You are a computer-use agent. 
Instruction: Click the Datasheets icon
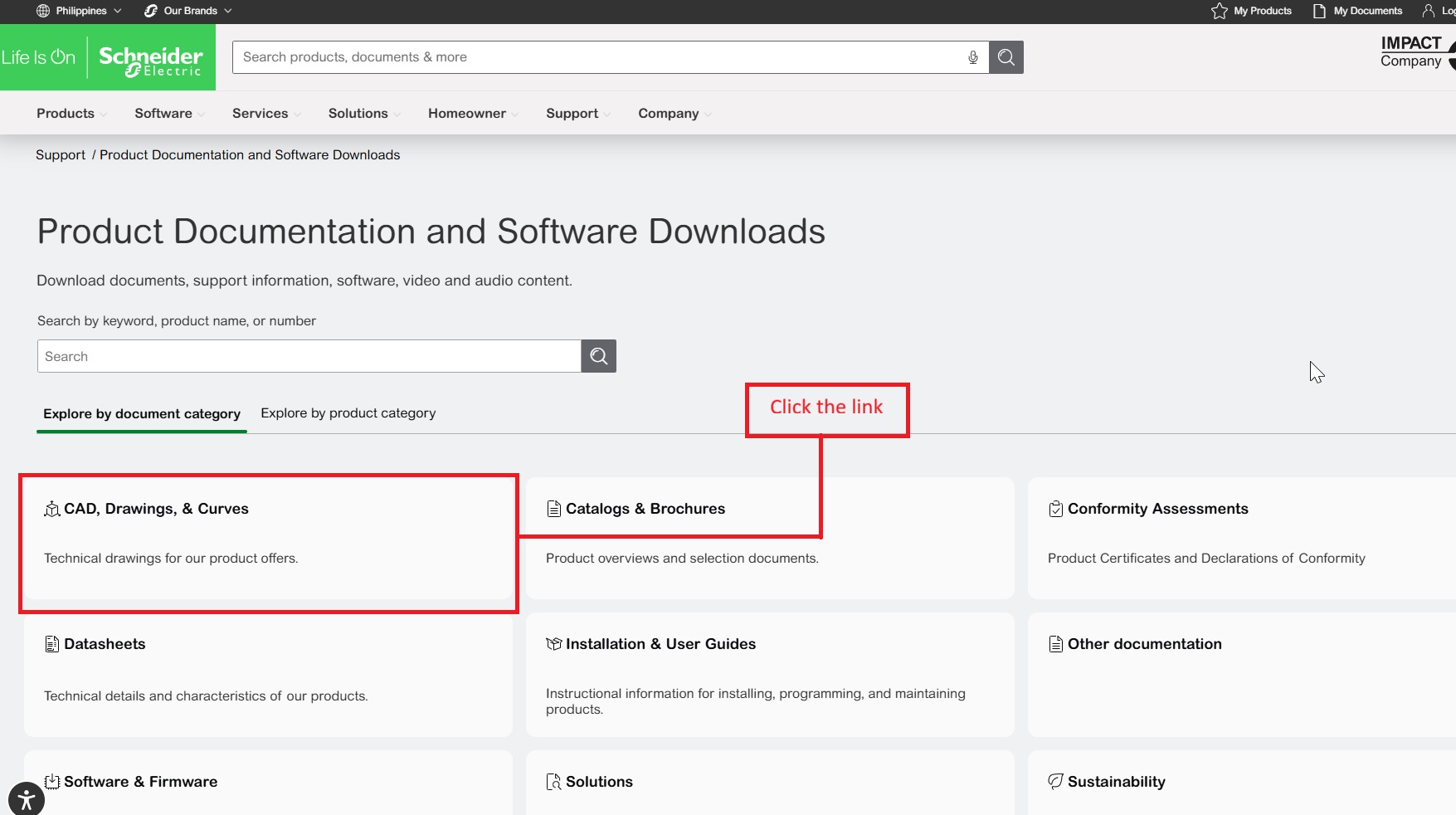[52, 644]
